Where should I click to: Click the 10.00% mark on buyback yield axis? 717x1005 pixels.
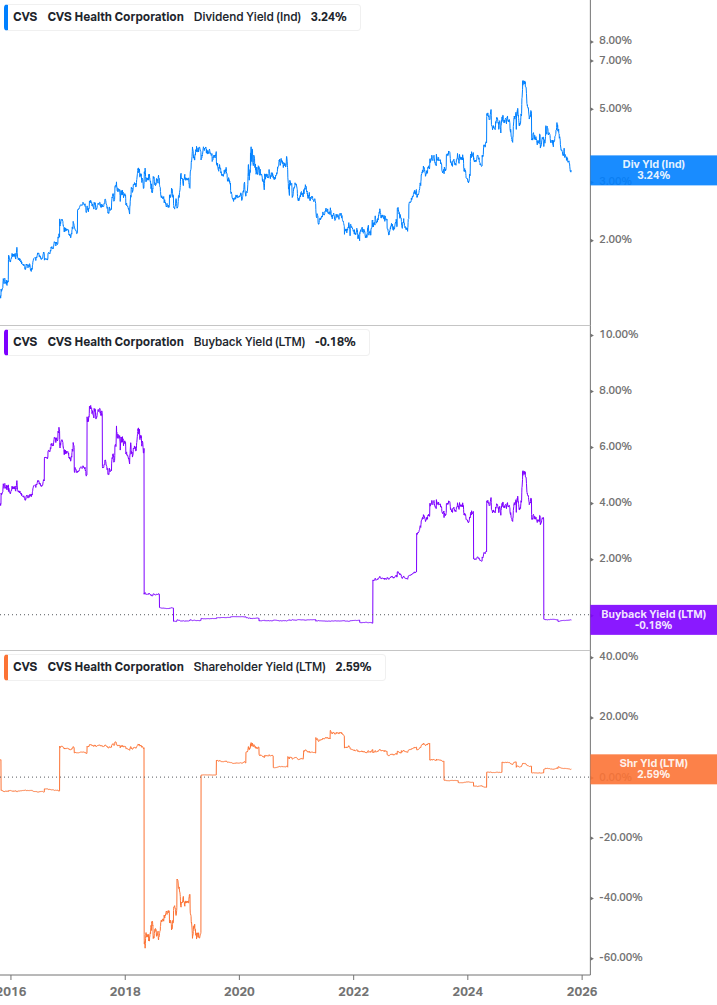pos(617,335)
